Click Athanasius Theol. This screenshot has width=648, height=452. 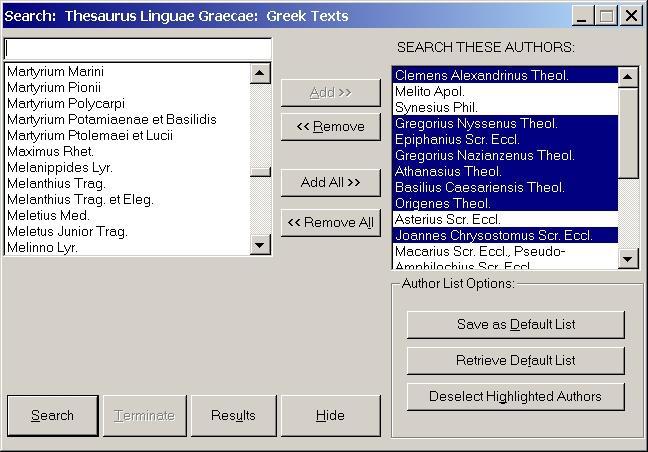pyautogui.click(x=505, y=171)
